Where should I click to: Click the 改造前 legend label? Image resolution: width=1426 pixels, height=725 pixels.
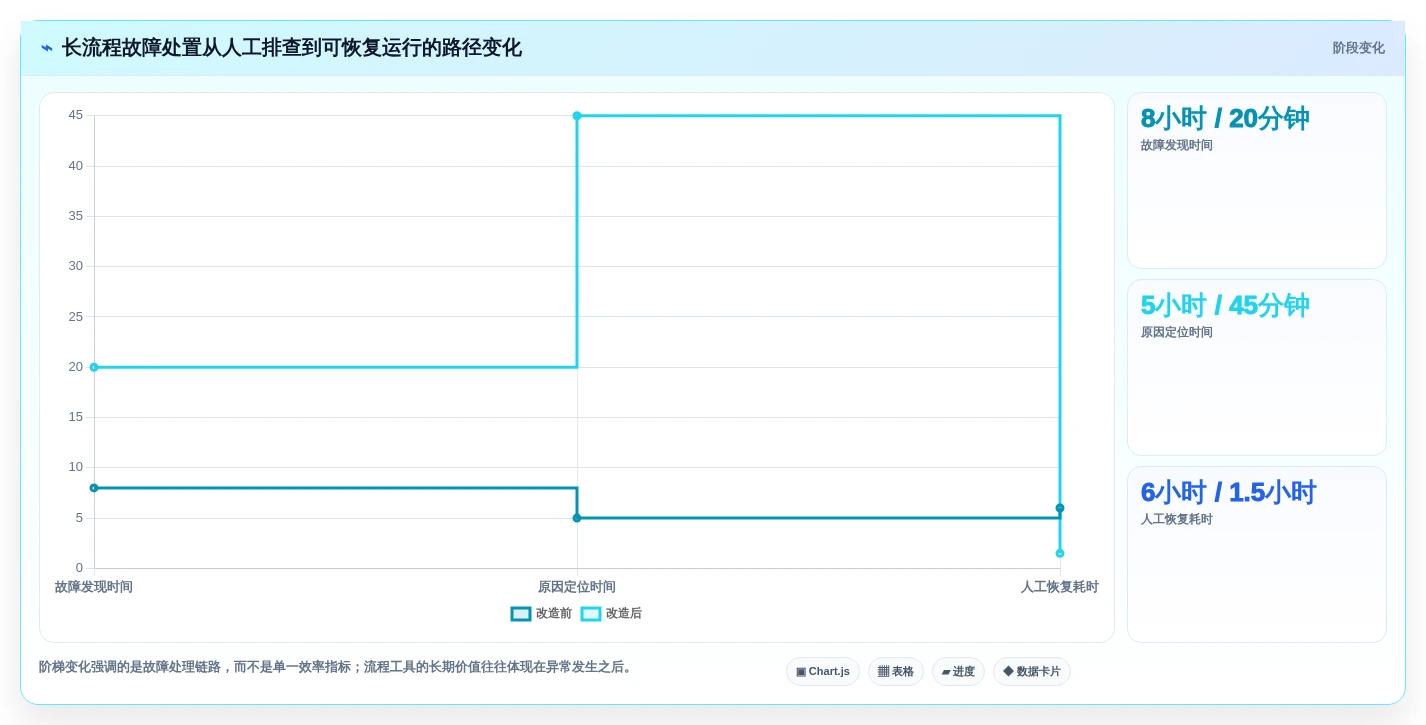[553, 614]
